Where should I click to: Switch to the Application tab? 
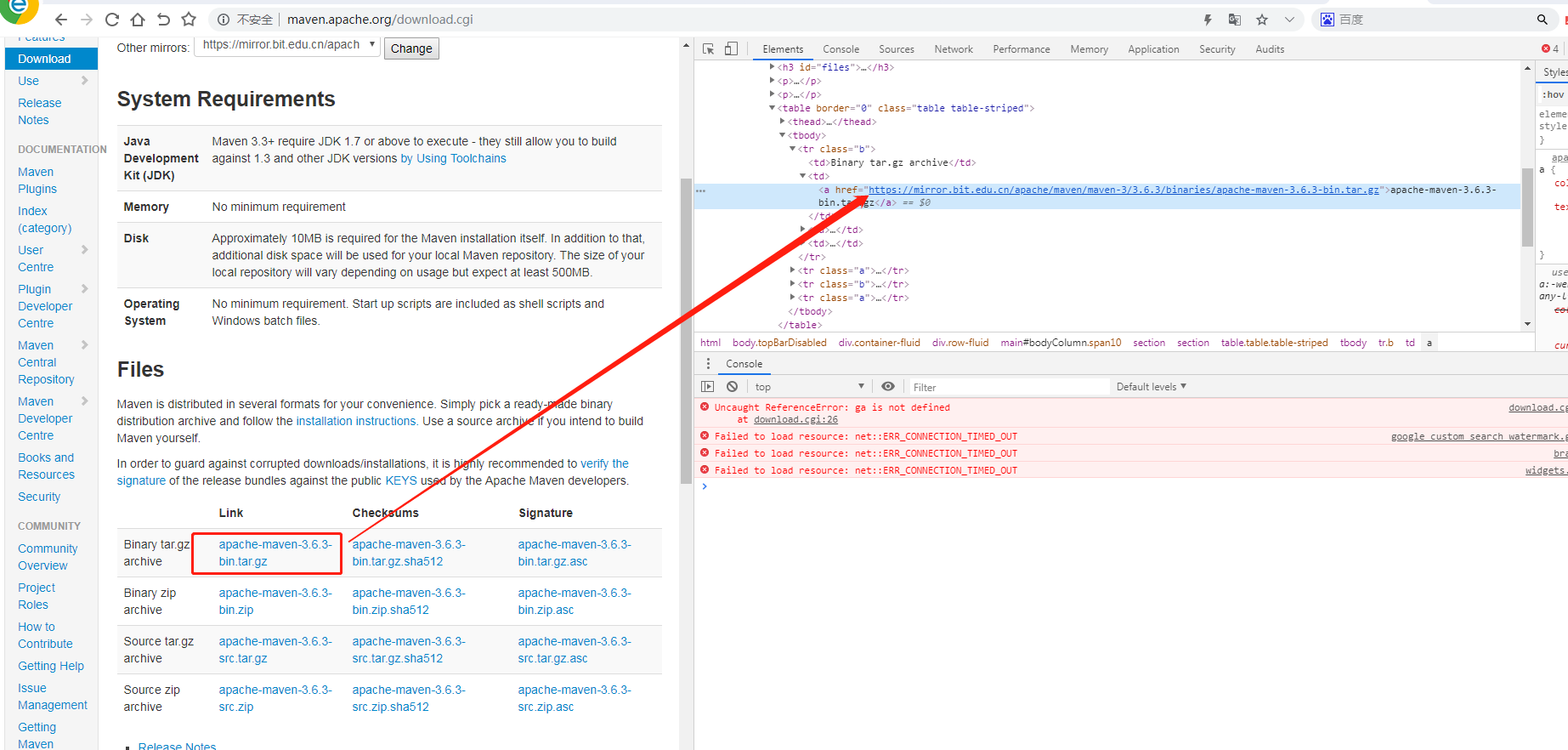click(1153, 49)
